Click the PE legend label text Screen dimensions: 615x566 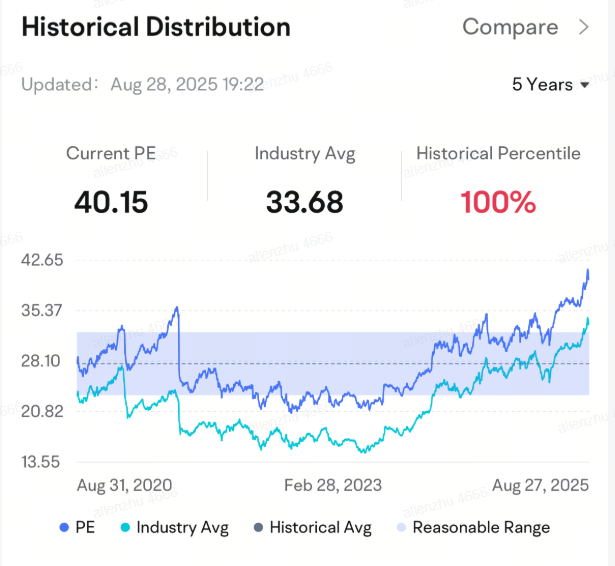click(85, 527)
